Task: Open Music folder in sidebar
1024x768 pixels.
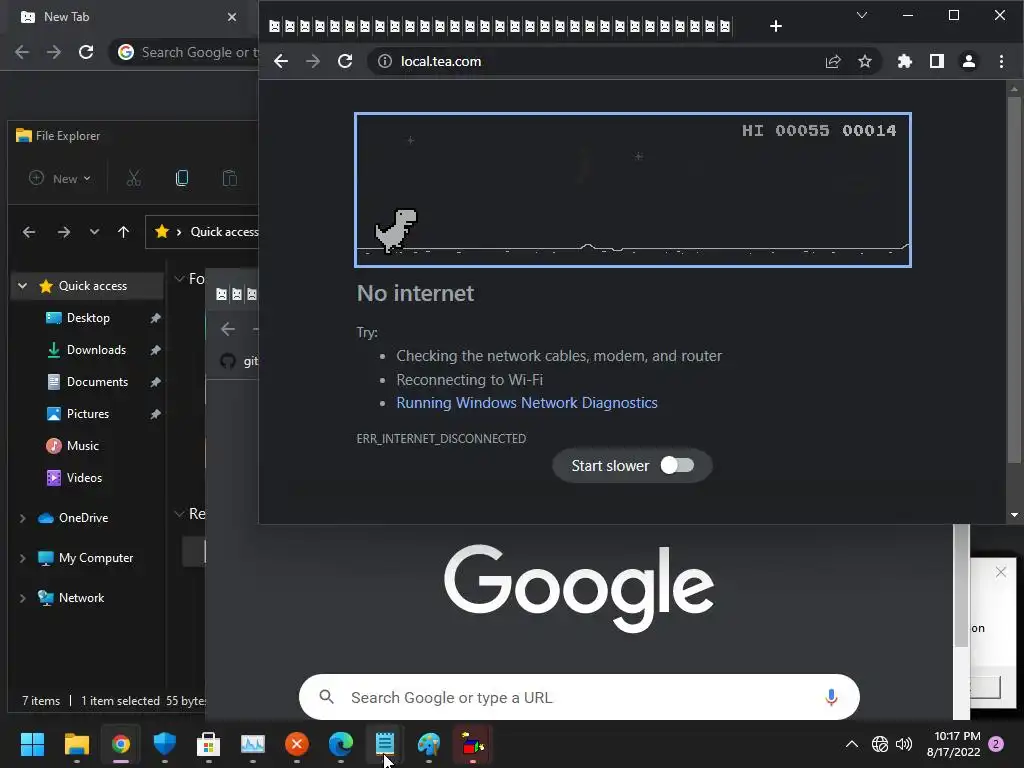Action: coord(82,446)
